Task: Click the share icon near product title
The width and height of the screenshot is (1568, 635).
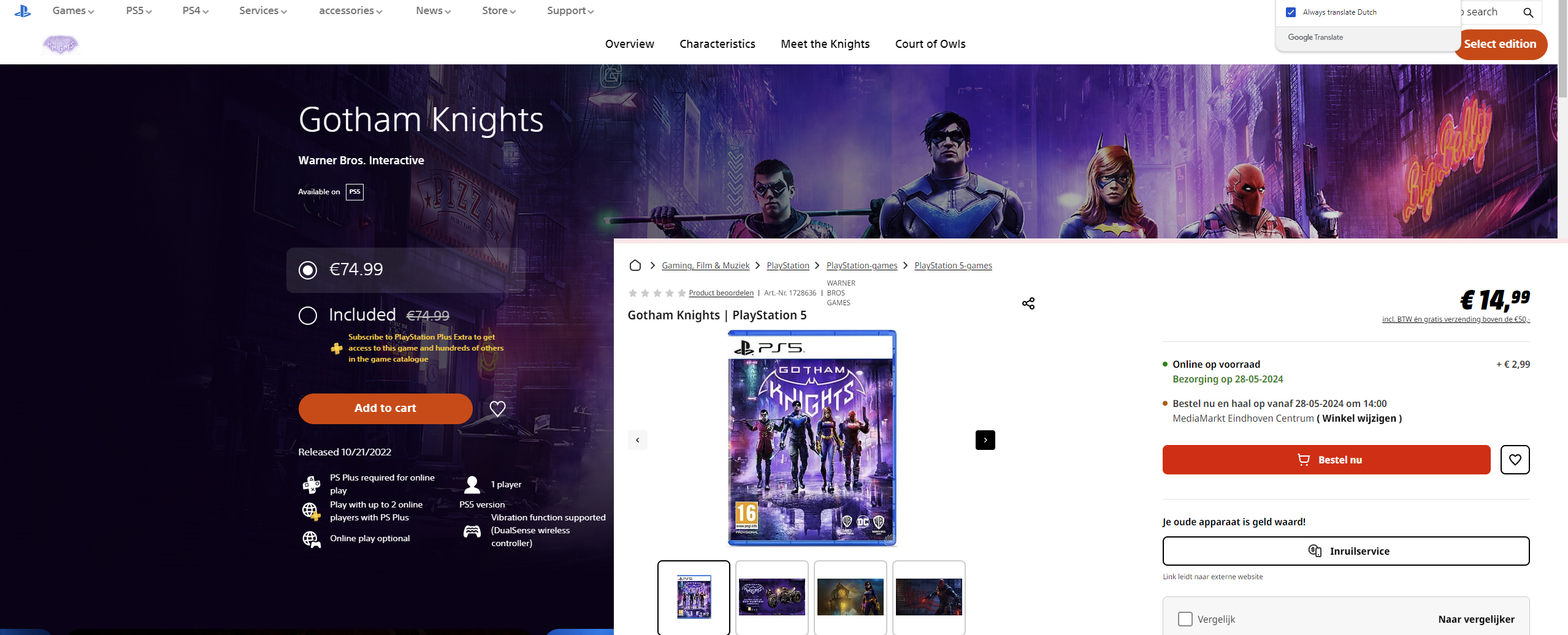Action: click(x=1028, y=303)
